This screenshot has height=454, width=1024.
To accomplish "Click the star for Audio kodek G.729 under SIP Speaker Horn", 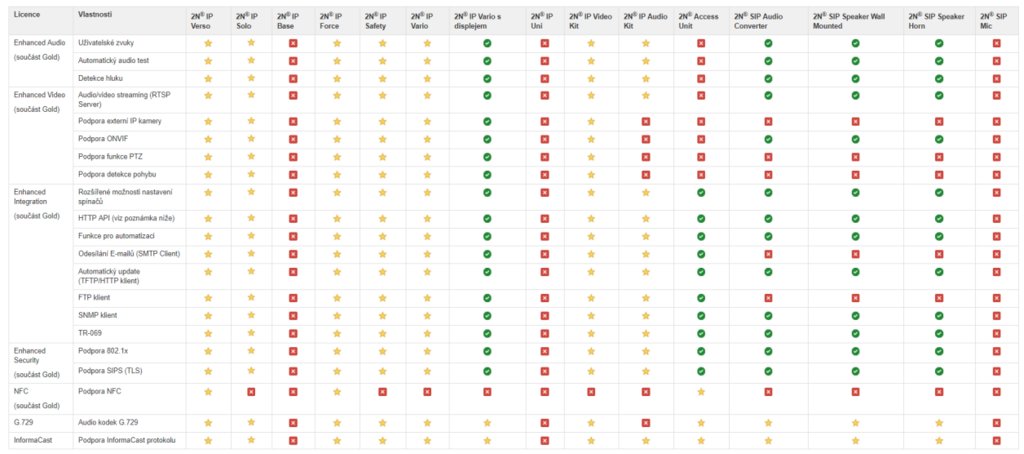I will click(939, 423).
